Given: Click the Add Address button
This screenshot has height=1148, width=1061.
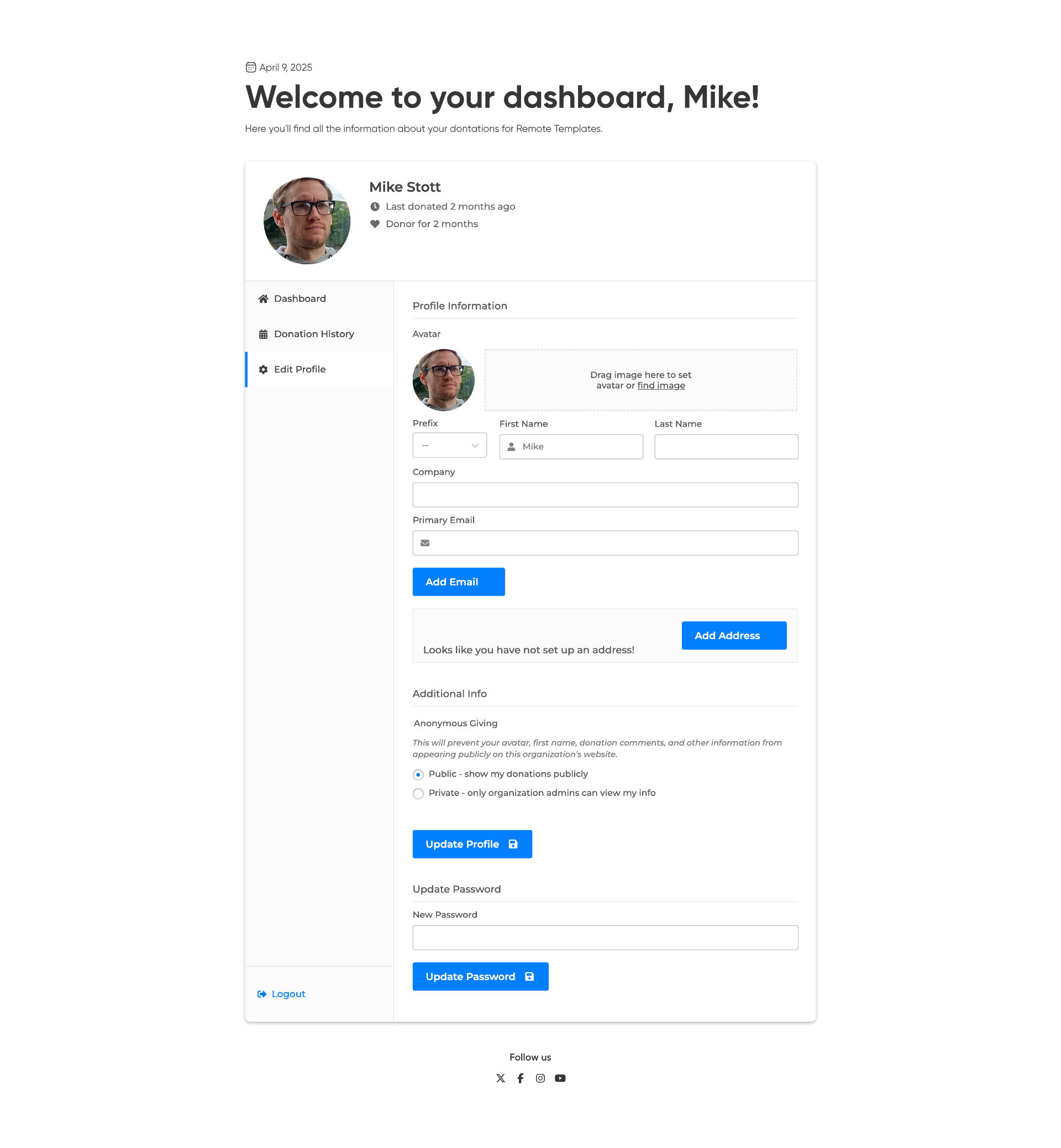Looking at the screenshot, I should click(734, 635).
